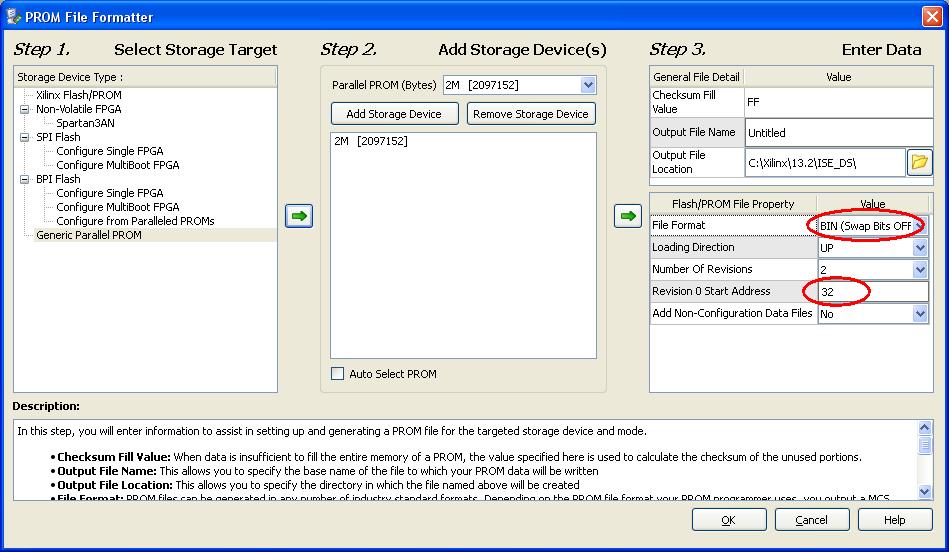Select the 2M [2097152] entry in device list

click(371, 141)
